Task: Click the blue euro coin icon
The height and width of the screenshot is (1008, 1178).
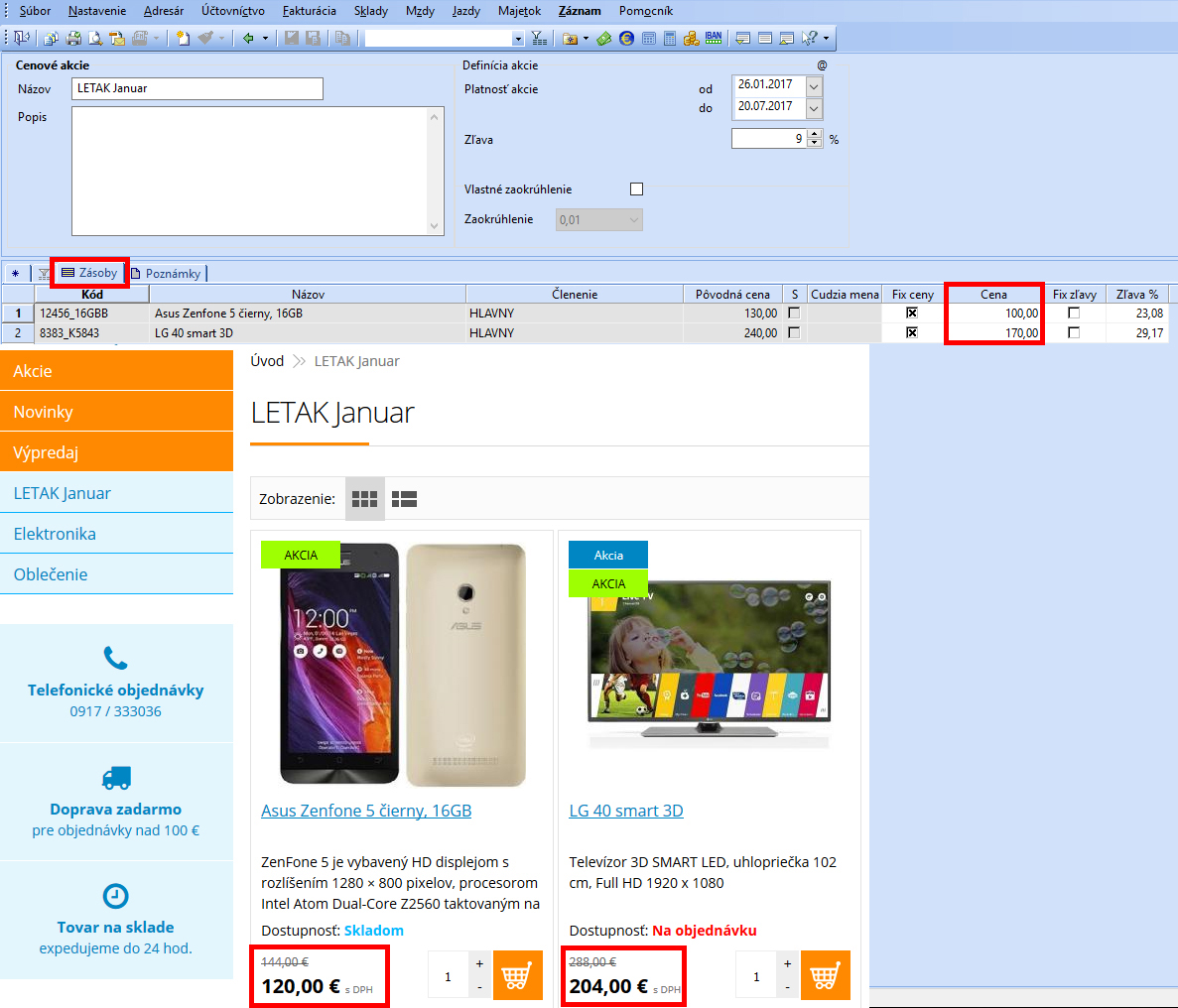Action: click(626, 39)
